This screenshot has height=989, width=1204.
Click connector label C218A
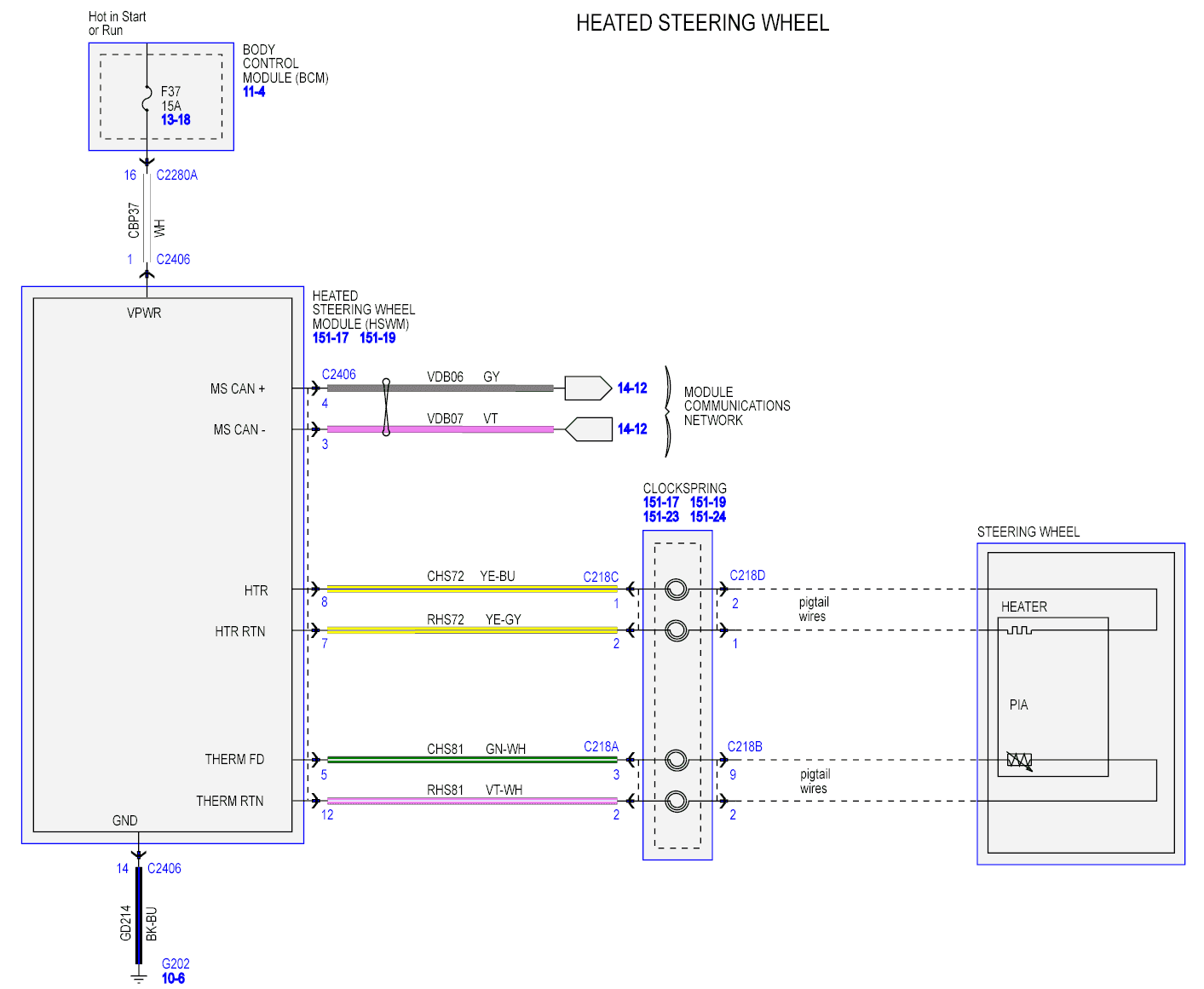point(601,747)
